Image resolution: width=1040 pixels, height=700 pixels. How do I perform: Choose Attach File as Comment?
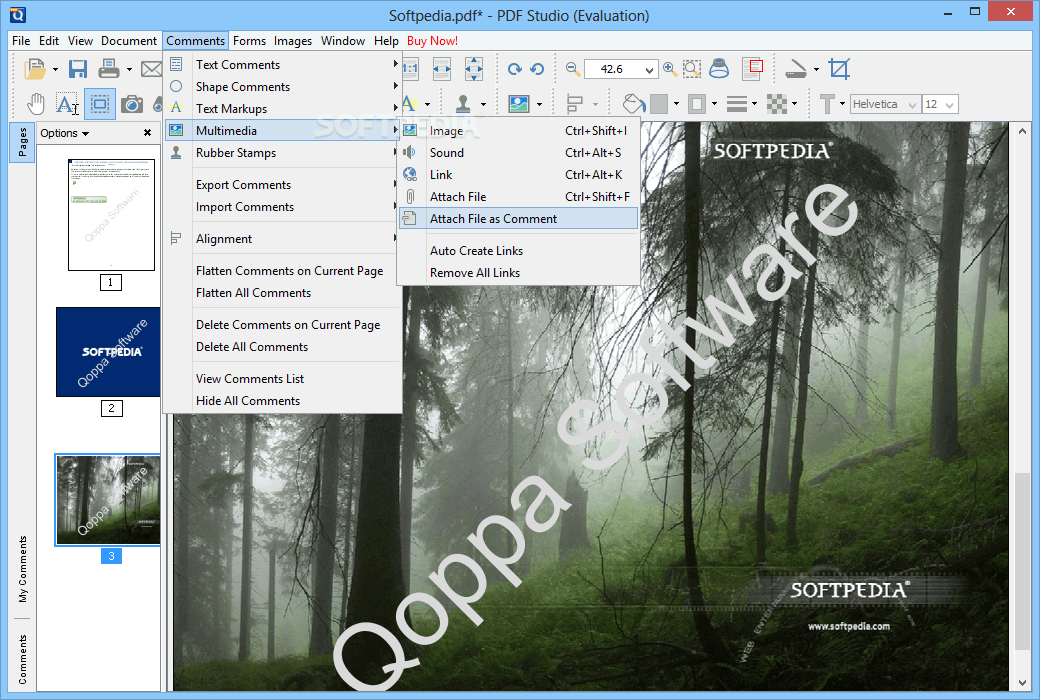click(518, 219)
